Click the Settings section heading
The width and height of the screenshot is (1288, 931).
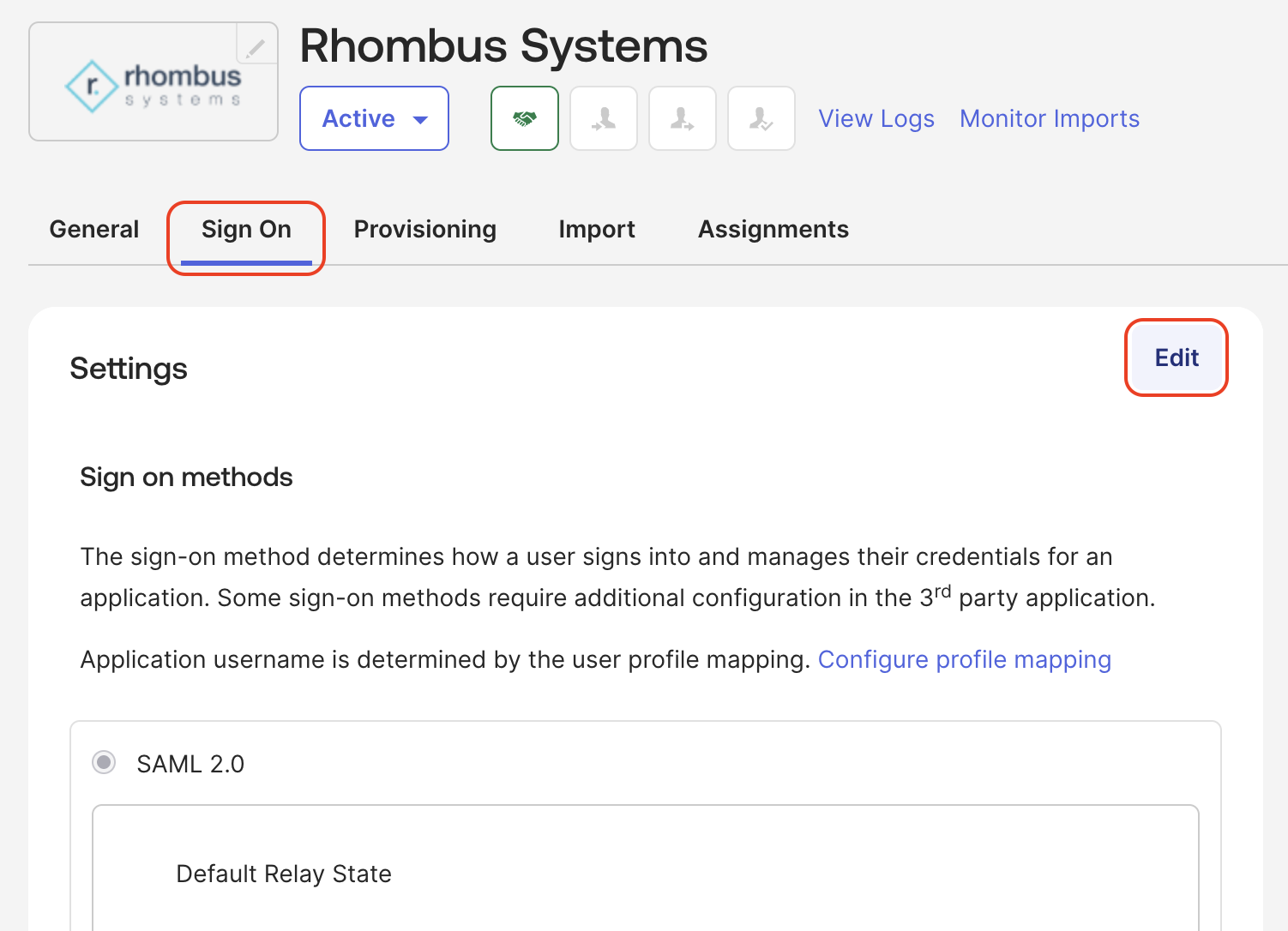pyautogui.click(x=129, y=369)
